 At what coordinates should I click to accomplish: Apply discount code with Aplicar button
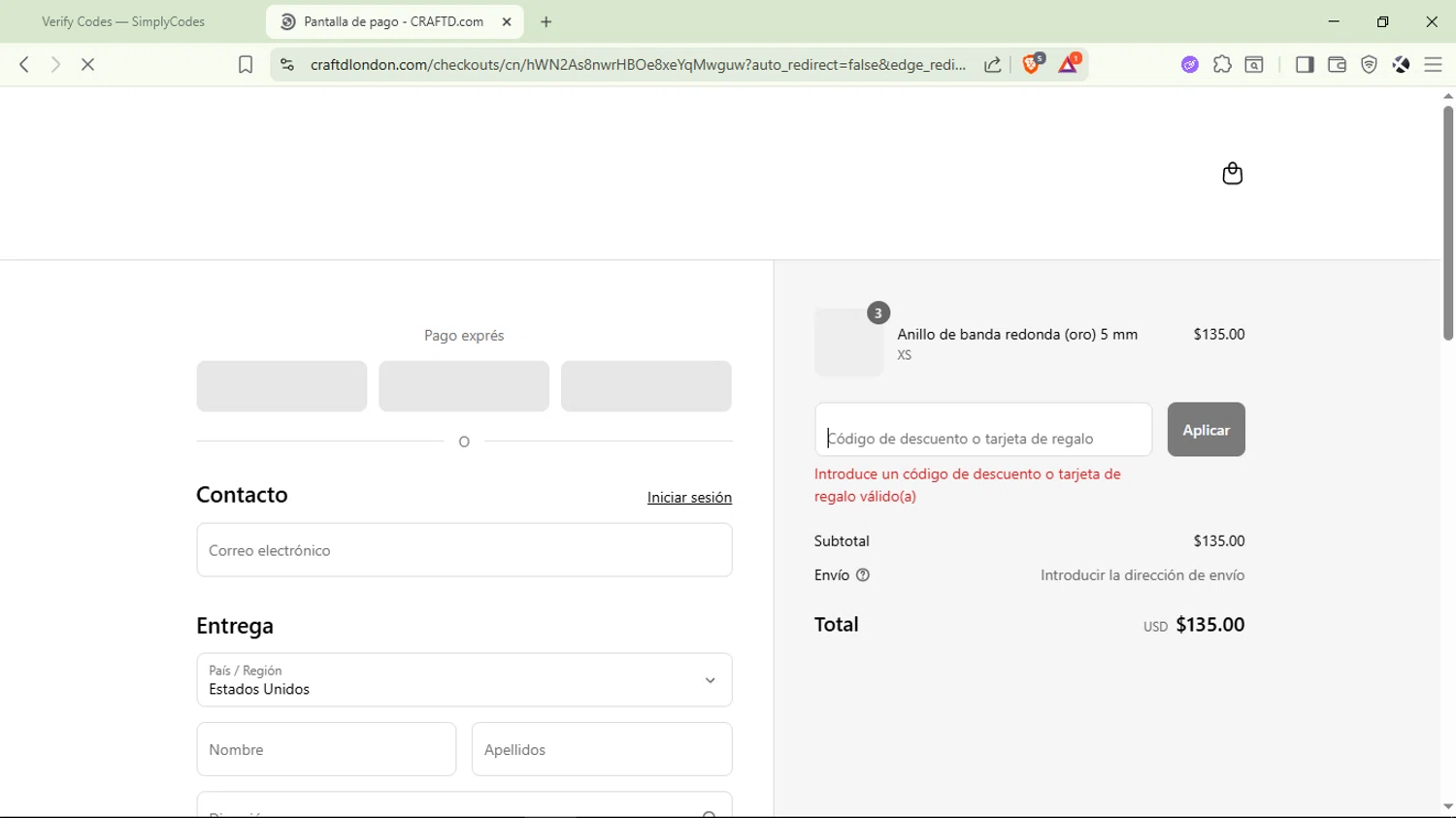tap(1206, 430)
